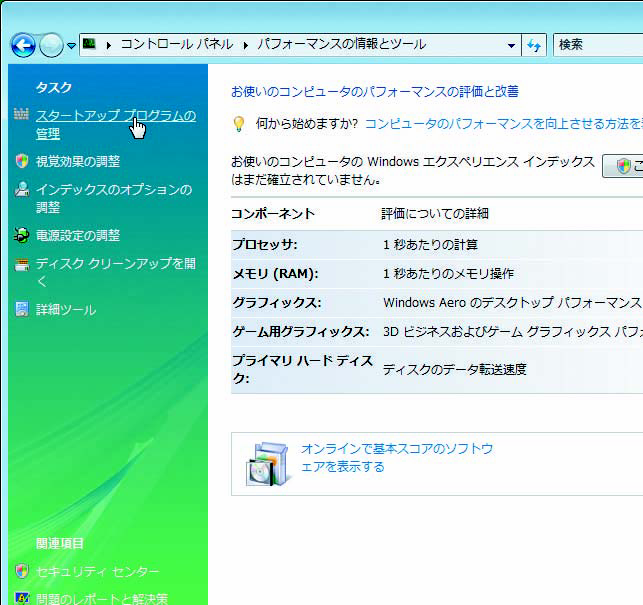
Task: Open 問題のレポートと解決策 related link
Action: click(x=102, y=599)
